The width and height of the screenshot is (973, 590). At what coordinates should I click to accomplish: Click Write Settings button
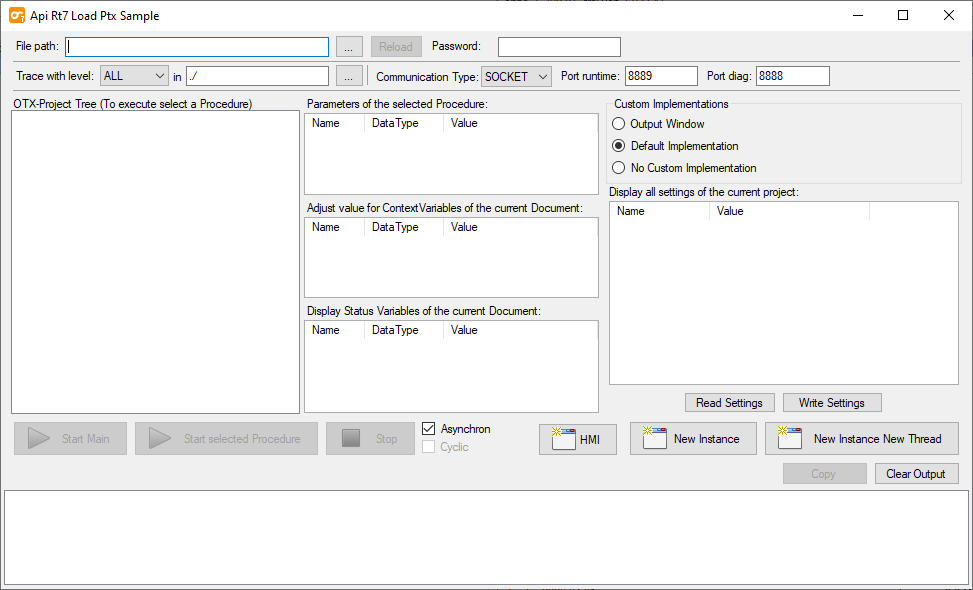tap(831, 403)
